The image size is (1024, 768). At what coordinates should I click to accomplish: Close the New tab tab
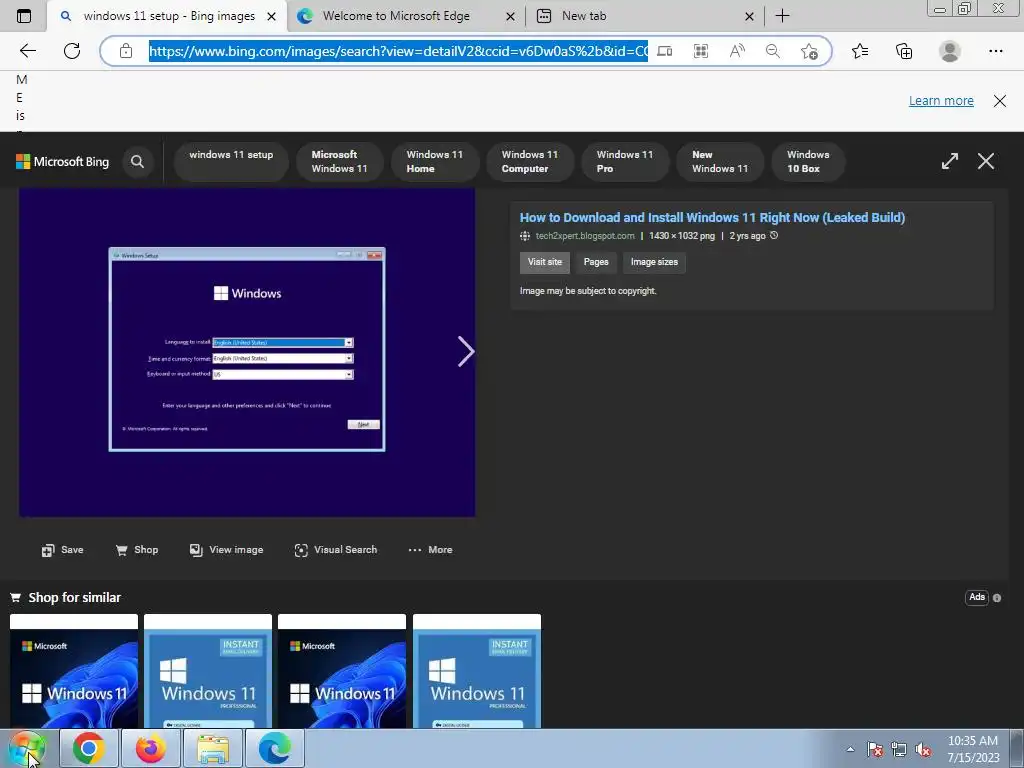(x=750, y=16)
